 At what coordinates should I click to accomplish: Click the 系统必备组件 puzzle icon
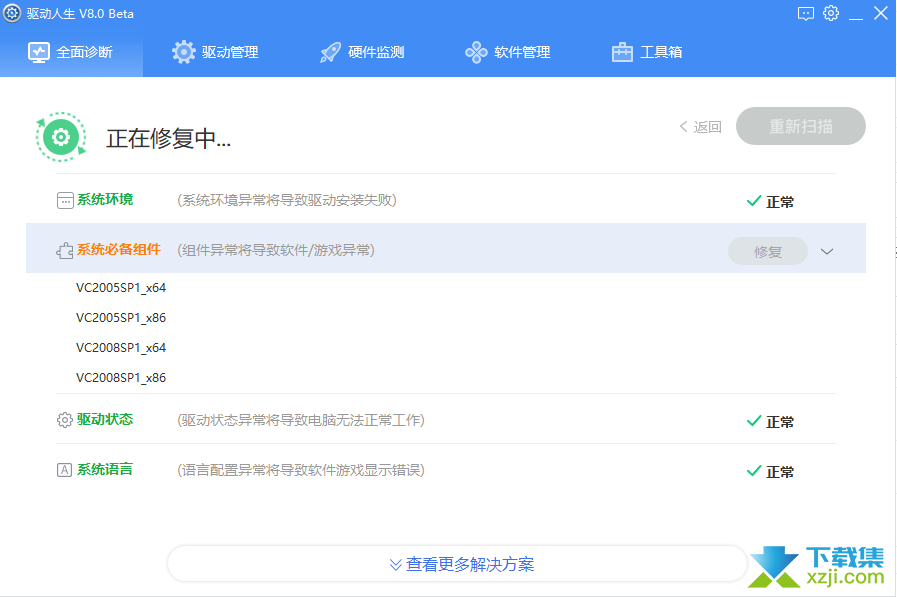pos(65,250)
